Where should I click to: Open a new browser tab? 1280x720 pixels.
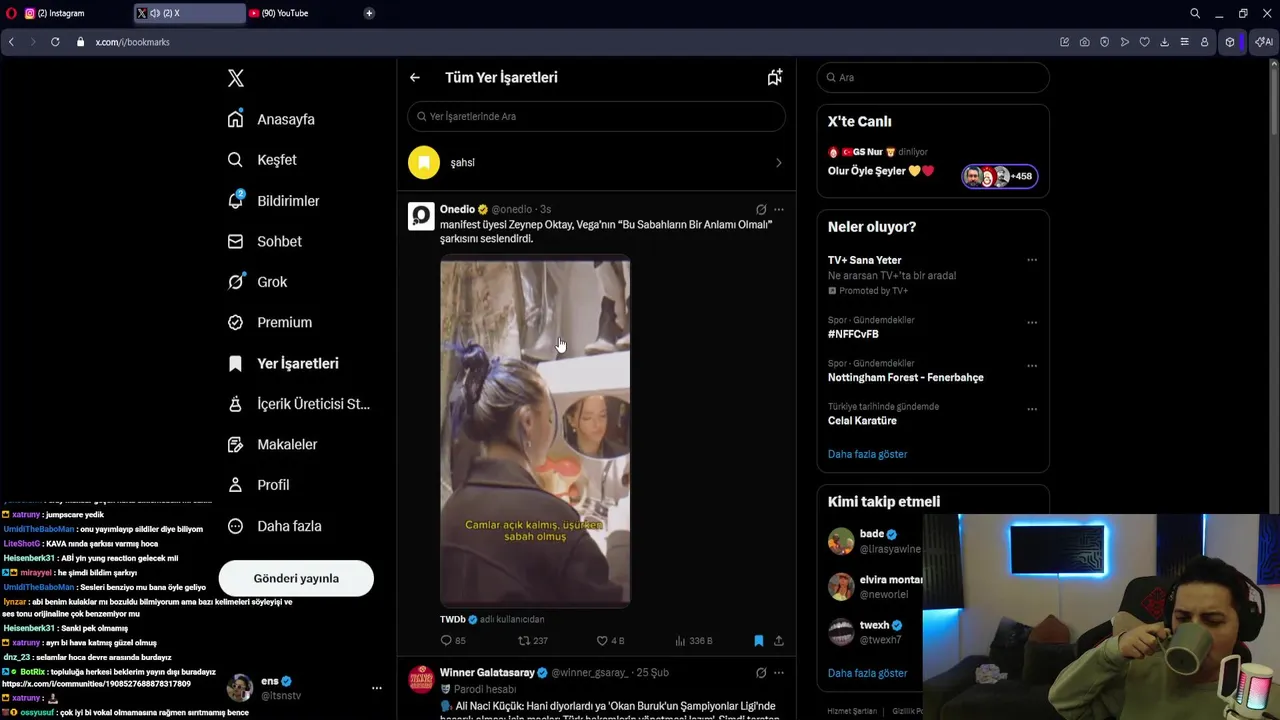369,13
